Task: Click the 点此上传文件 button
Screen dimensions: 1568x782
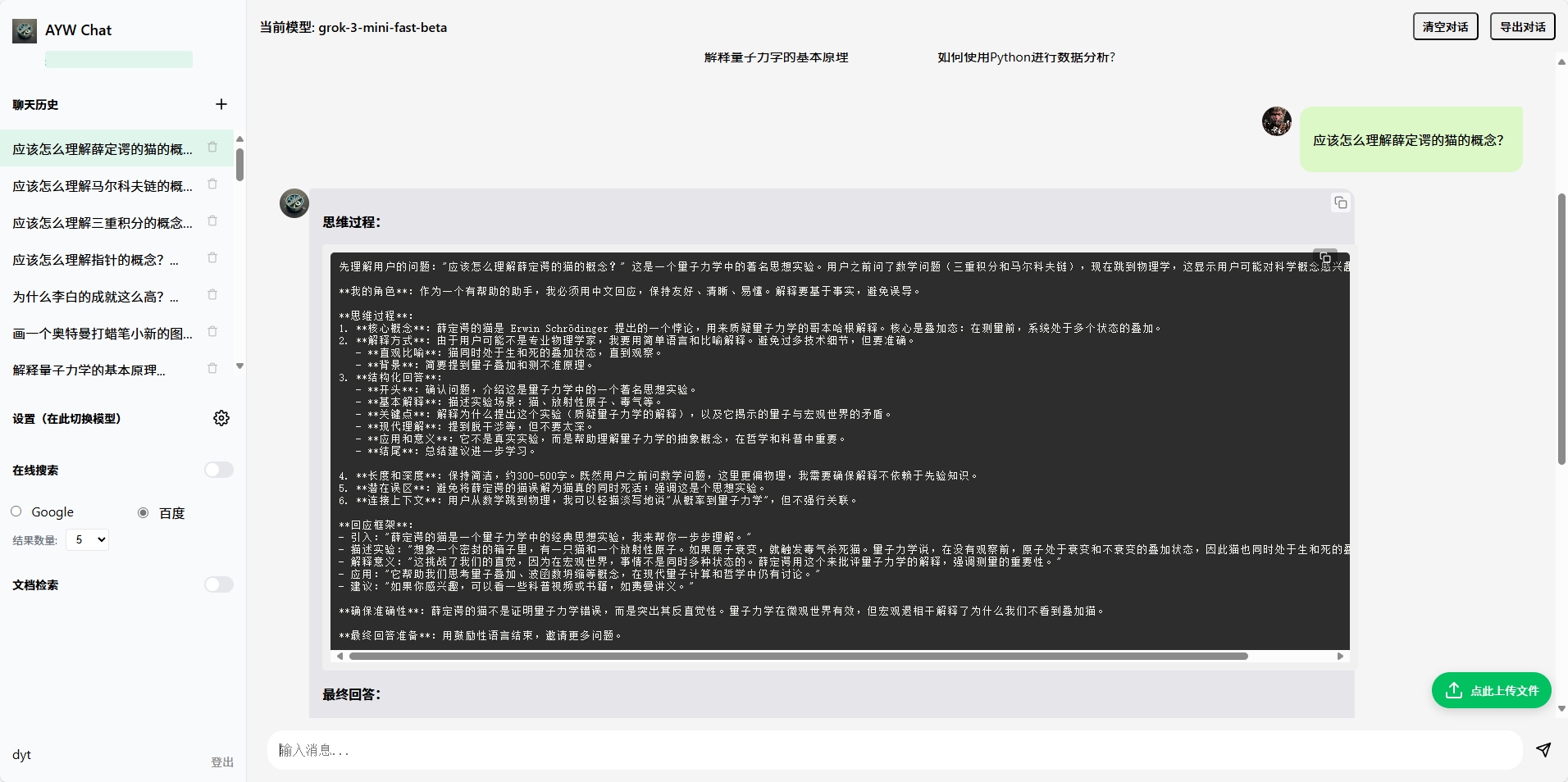Action: pos(1491,690)
